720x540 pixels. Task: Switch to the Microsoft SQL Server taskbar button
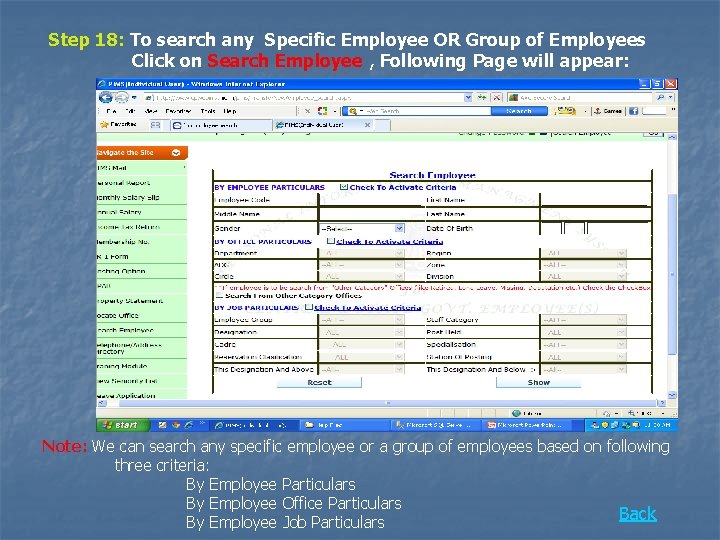click(x=437, y=425)
